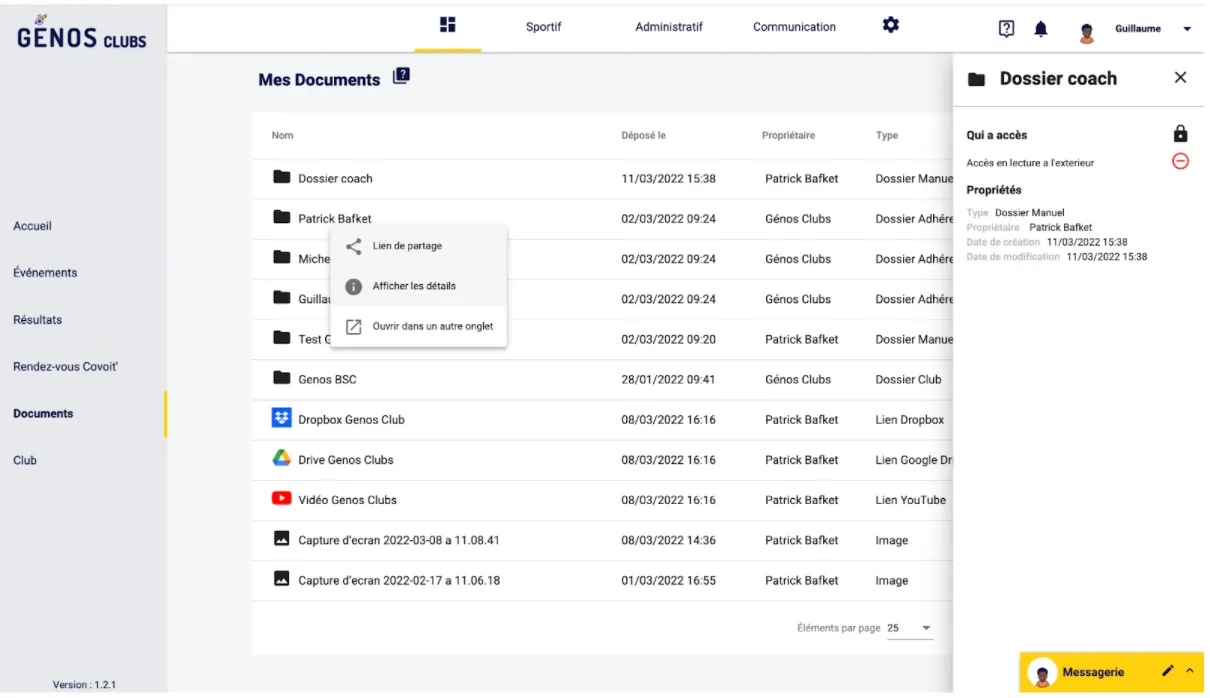Click the help question mark icon
The height and width of the screenshot is (698, 1210).
[1007, 29]
